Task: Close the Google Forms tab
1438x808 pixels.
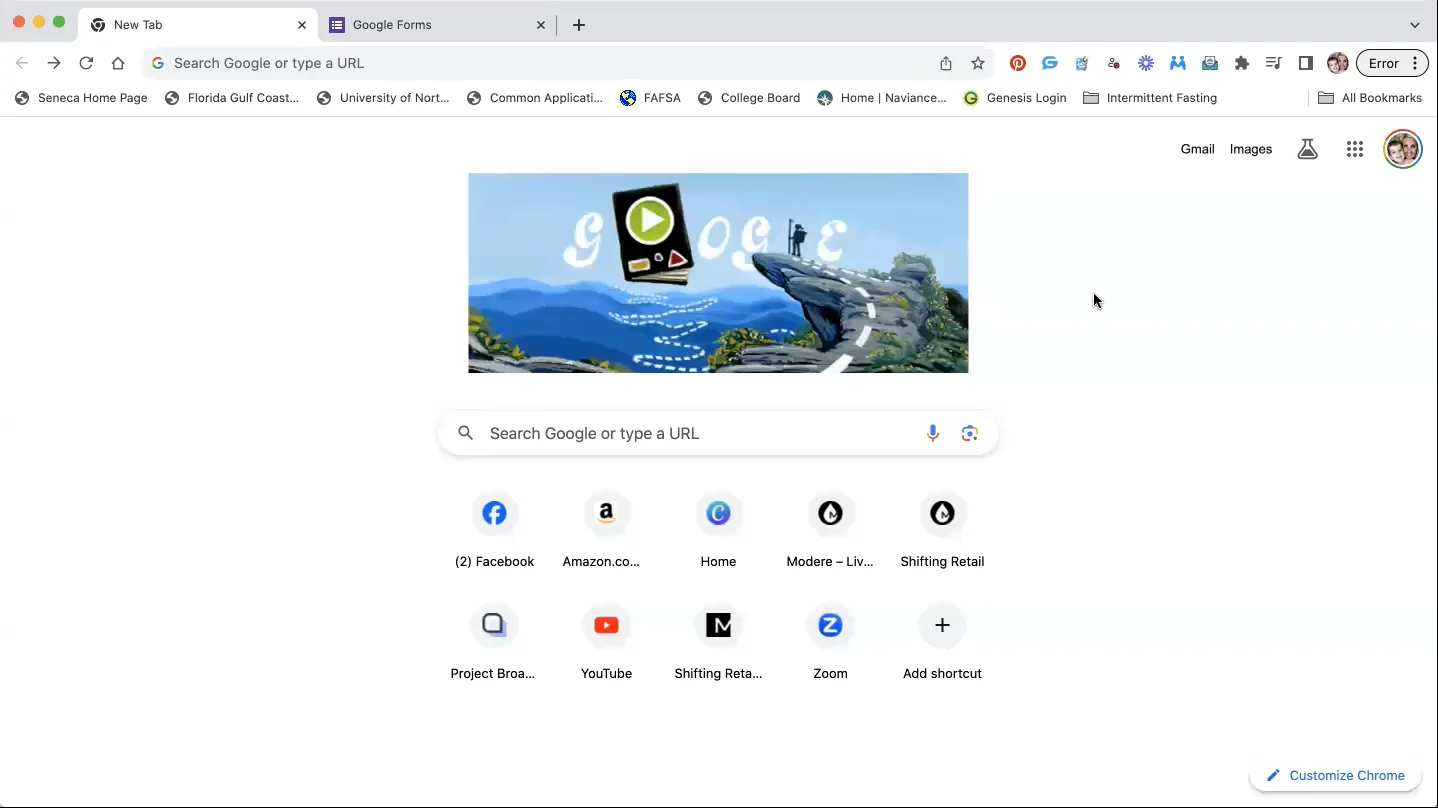Action: pos(541,25)
